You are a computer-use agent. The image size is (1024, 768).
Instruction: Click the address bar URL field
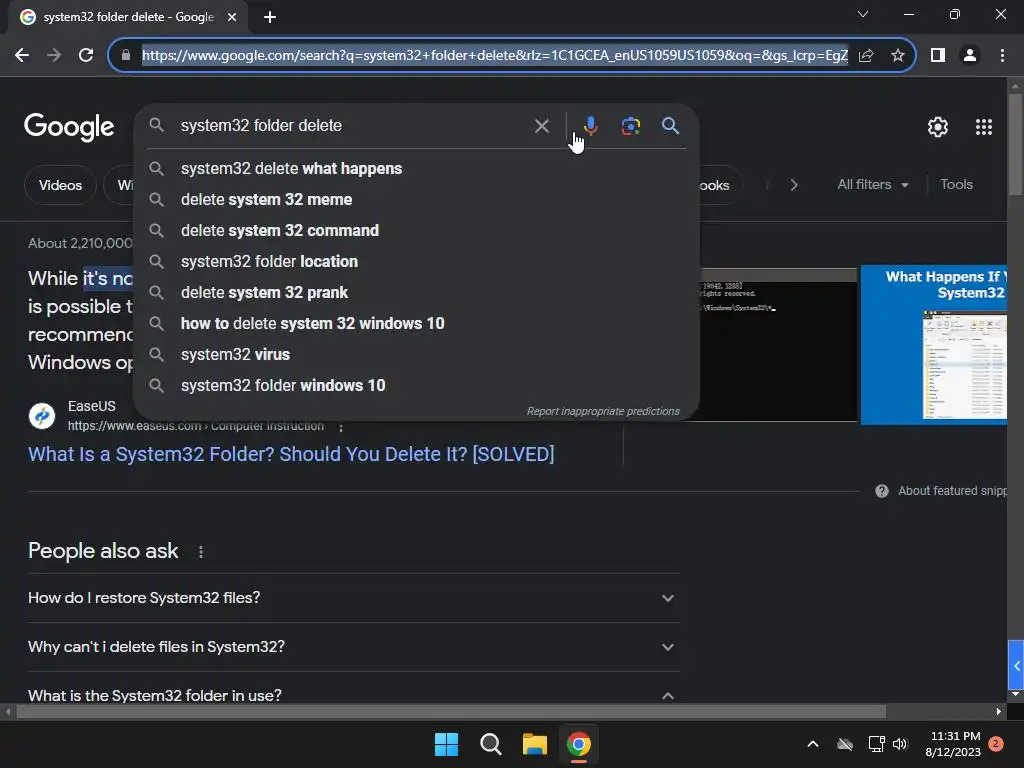coord(494,56)
